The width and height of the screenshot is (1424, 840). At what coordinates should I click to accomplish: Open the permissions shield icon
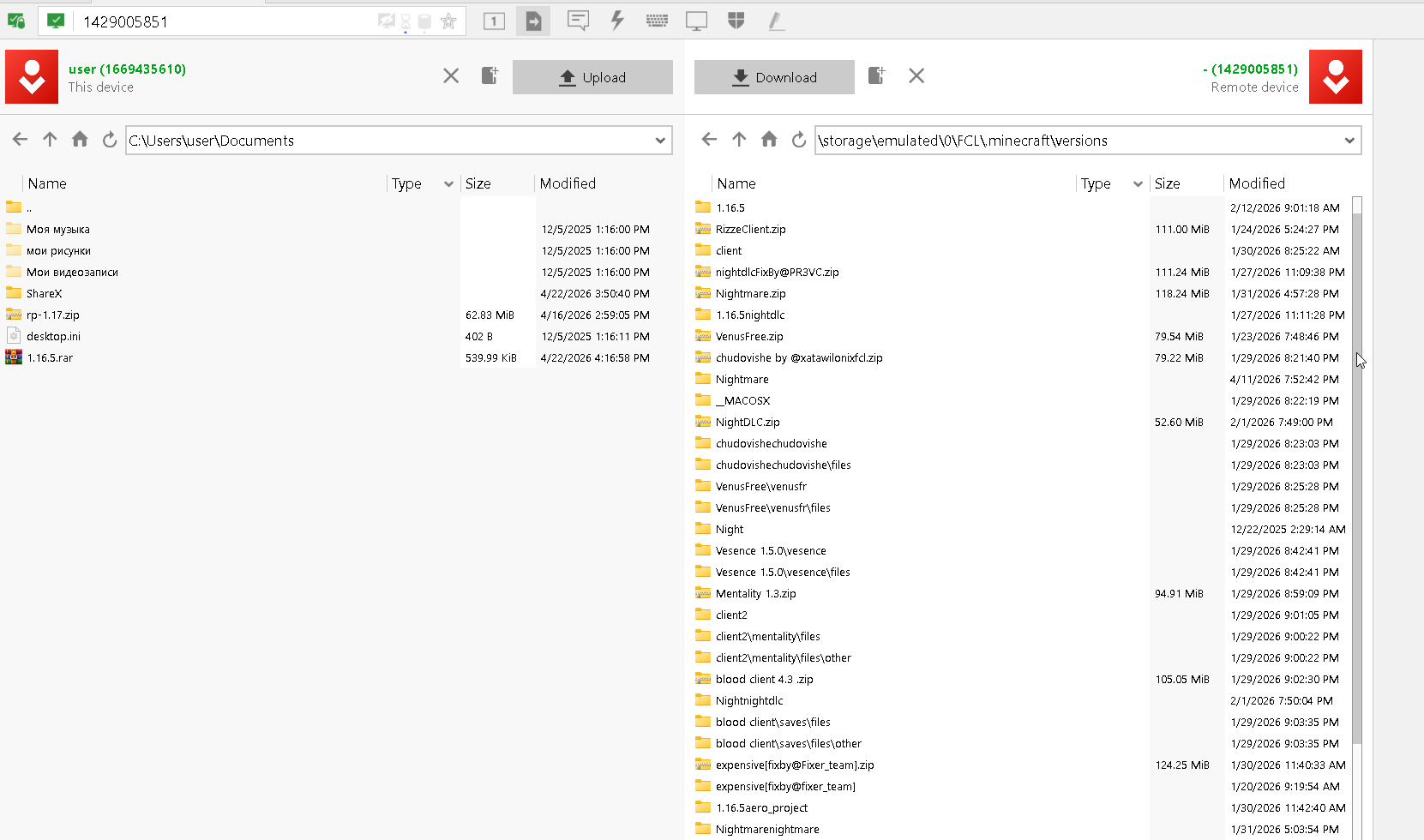click(x=736, y=21)
